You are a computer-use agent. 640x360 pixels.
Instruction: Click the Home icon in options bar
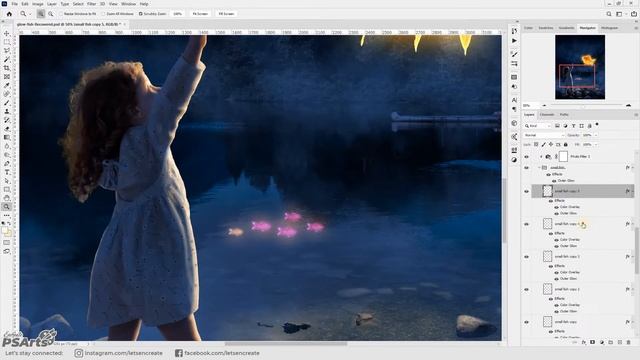[x=9, y=13]
